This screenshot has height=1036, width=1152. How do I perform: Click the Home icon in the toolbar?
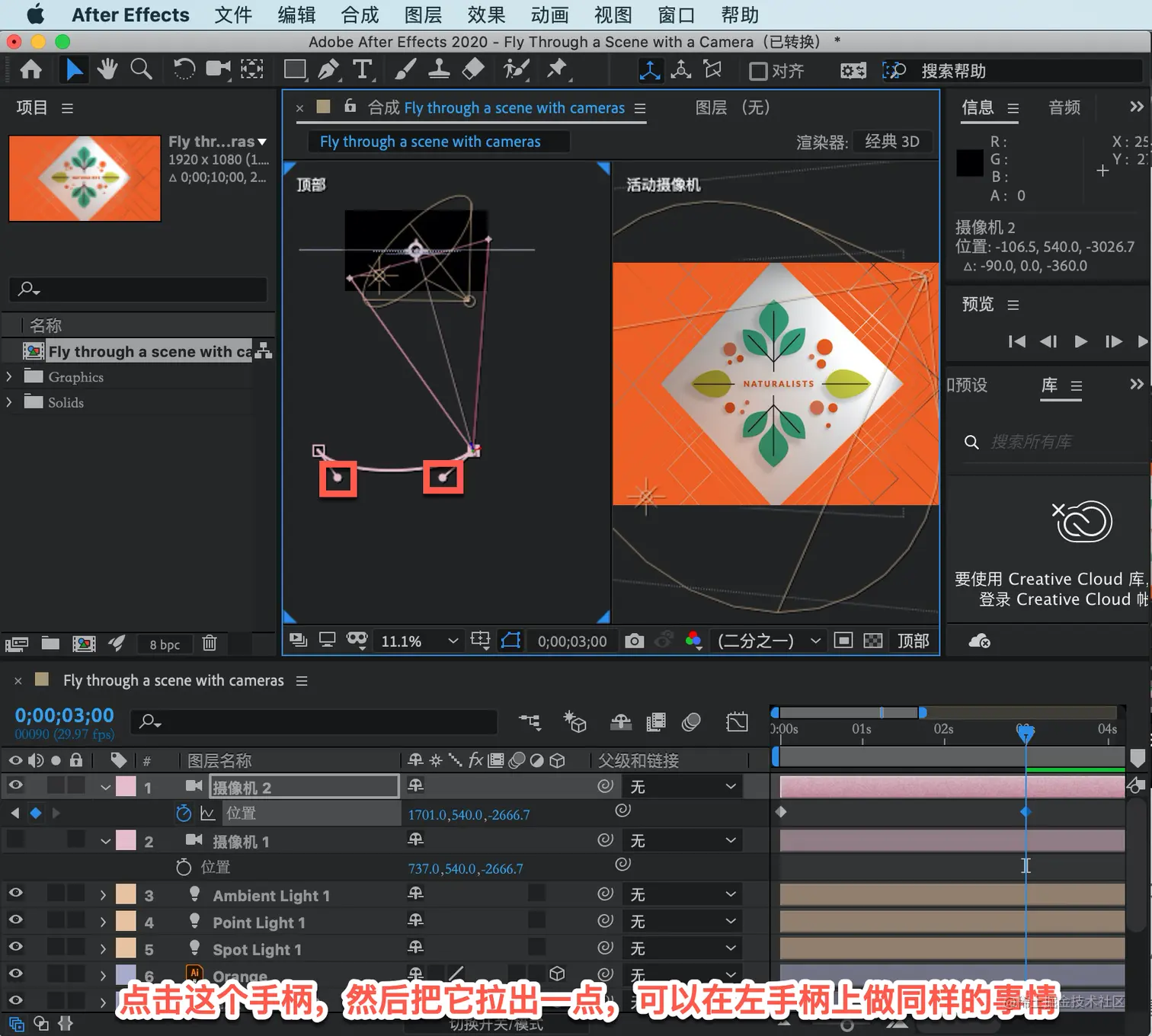(30, 70)
